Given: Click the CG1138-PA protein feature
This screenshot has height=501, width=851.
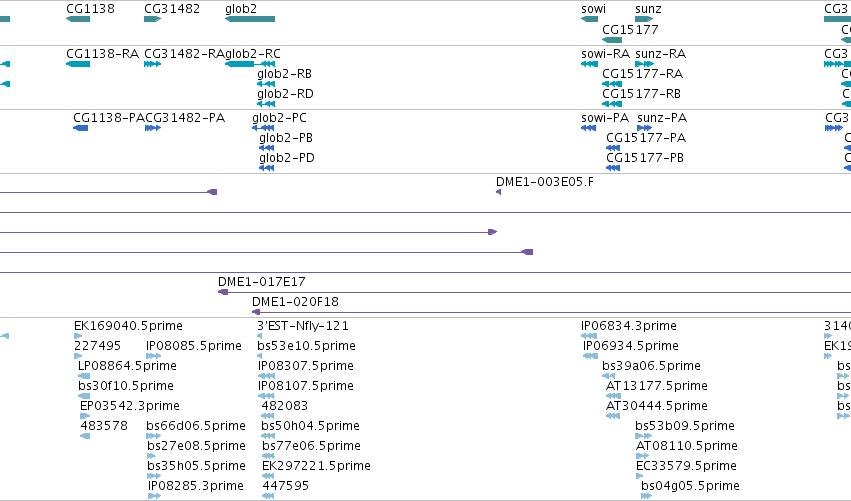Looking at the screenshot, I should pos(80,128).
